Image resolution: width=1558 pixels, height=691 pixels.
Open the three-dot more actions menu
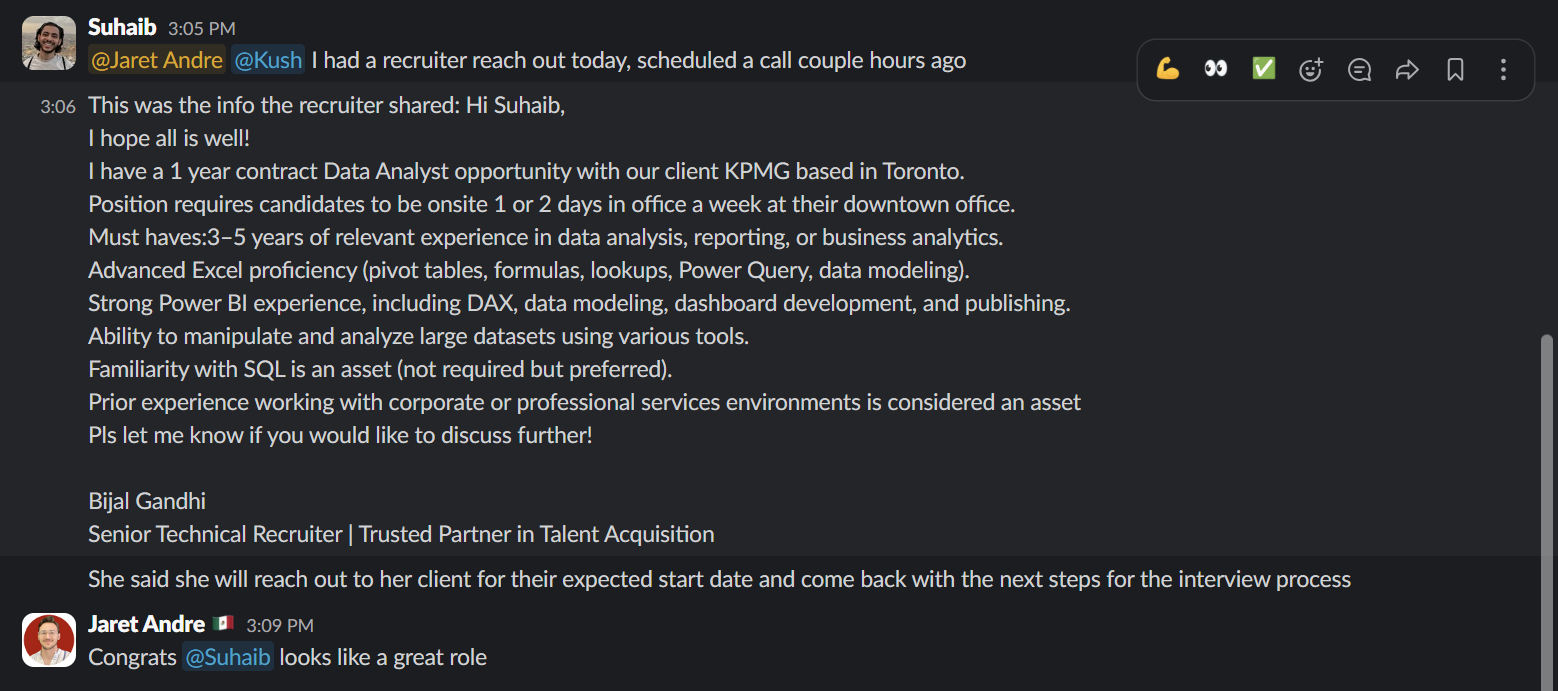pyautogui.click(x=1503, y=69)
